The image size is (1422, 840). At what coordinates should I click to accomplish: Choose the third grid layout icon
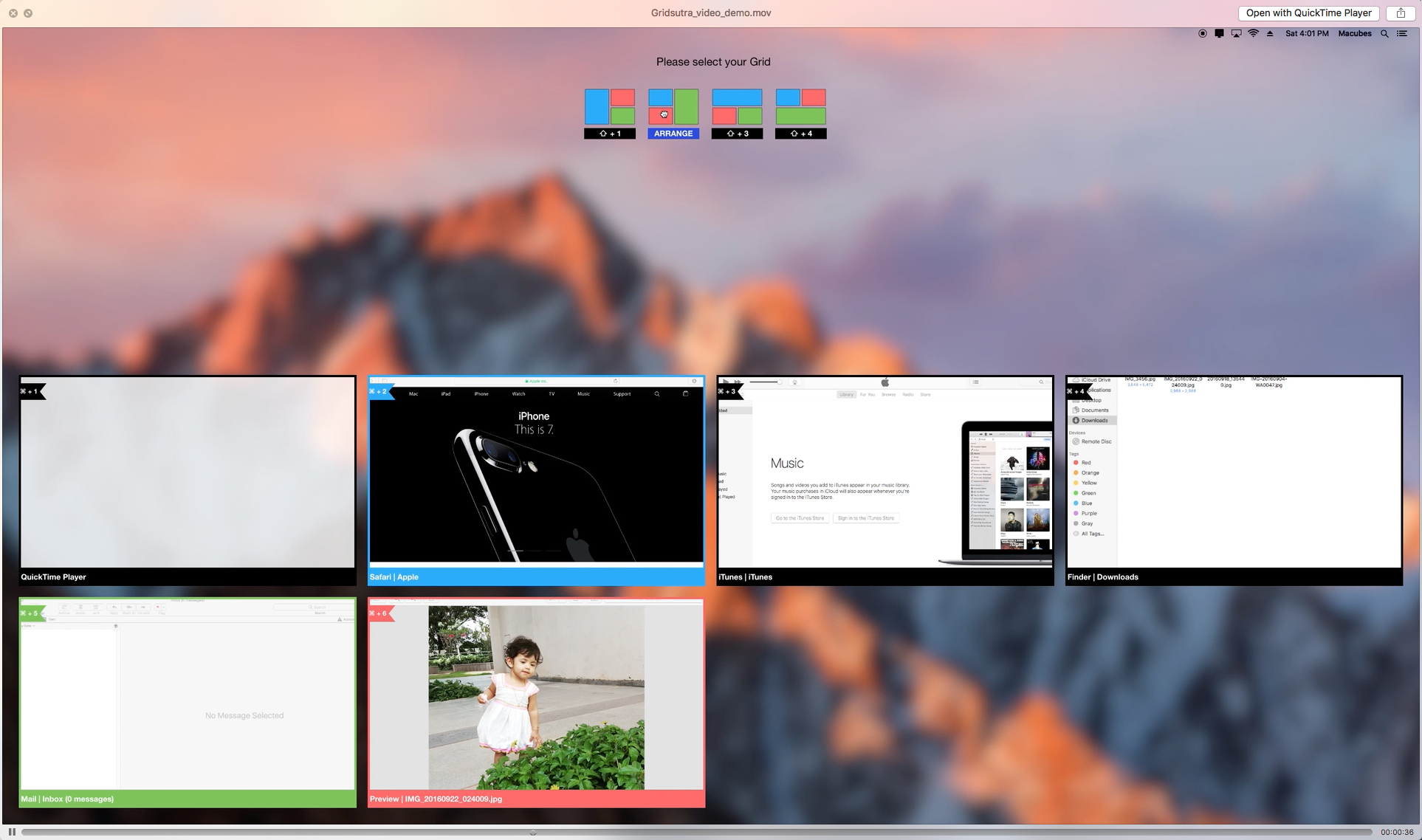pos(736,106)
